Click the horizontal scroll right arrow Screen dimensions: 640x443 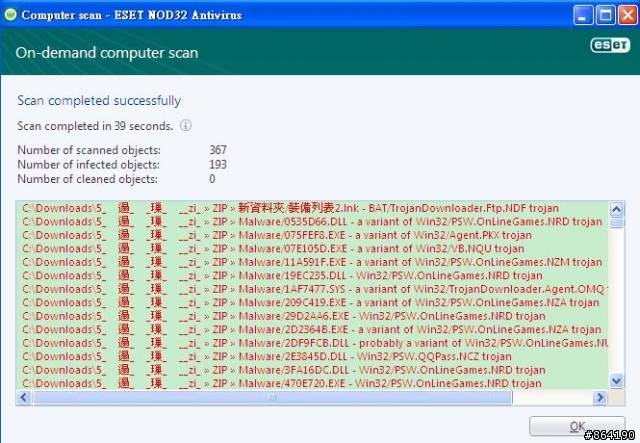click(x=599, y=397)
